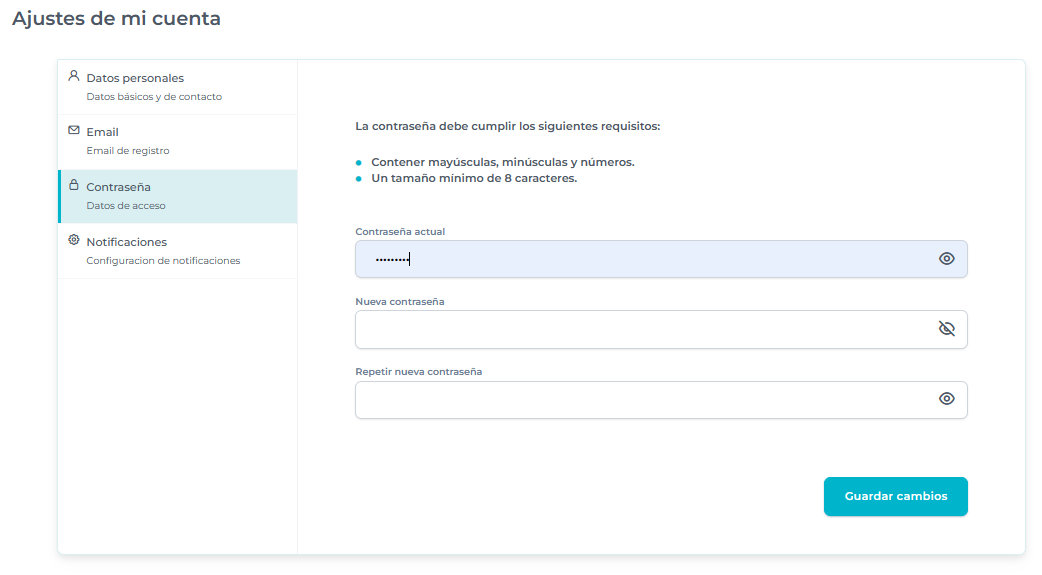Click the person icon beside Datos personales
Screen dimensions: 1042x575
click(73, 76)
